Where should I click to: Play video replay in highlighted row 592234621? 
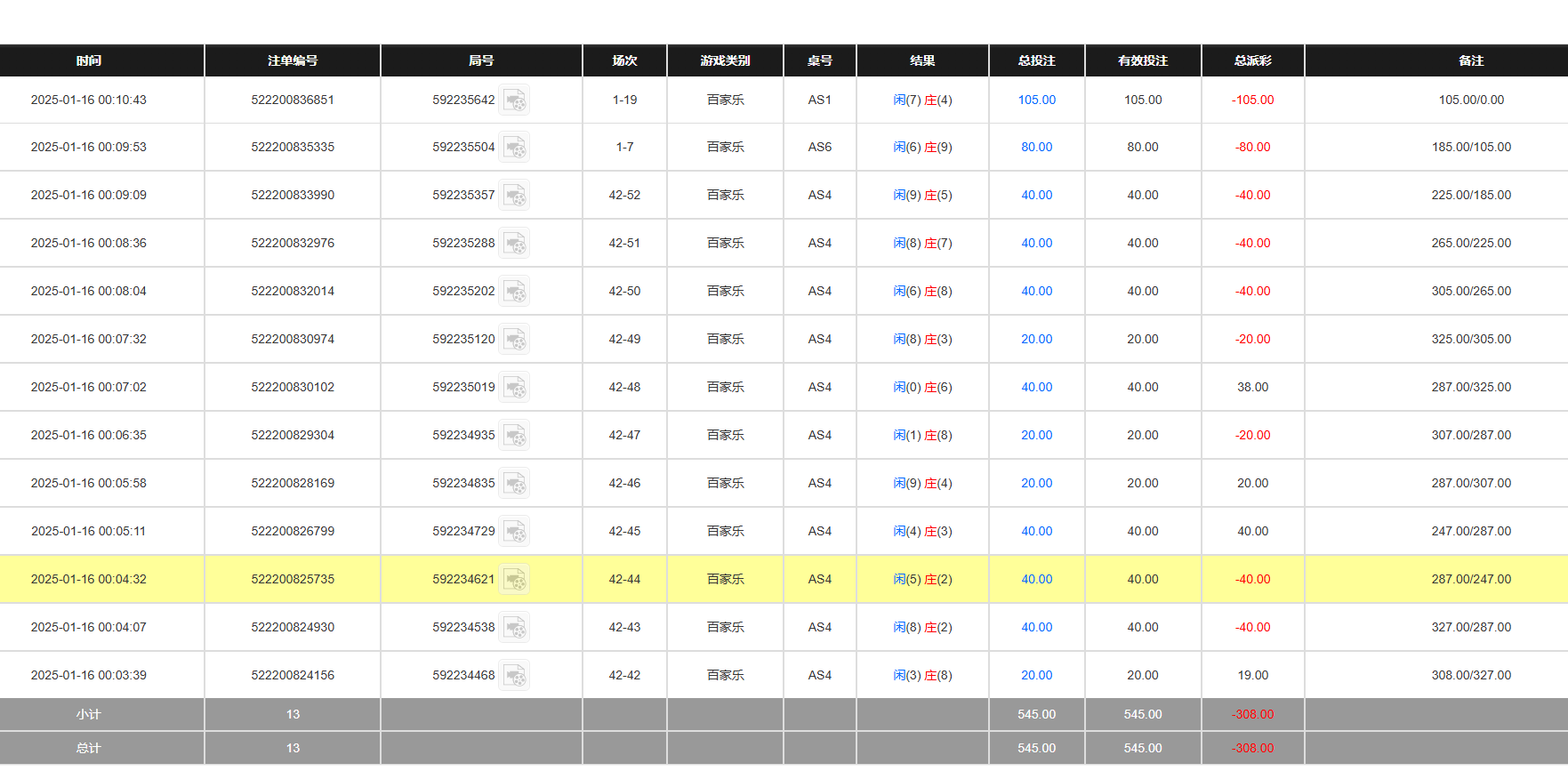pyautogui.click(x=514, y=580)
